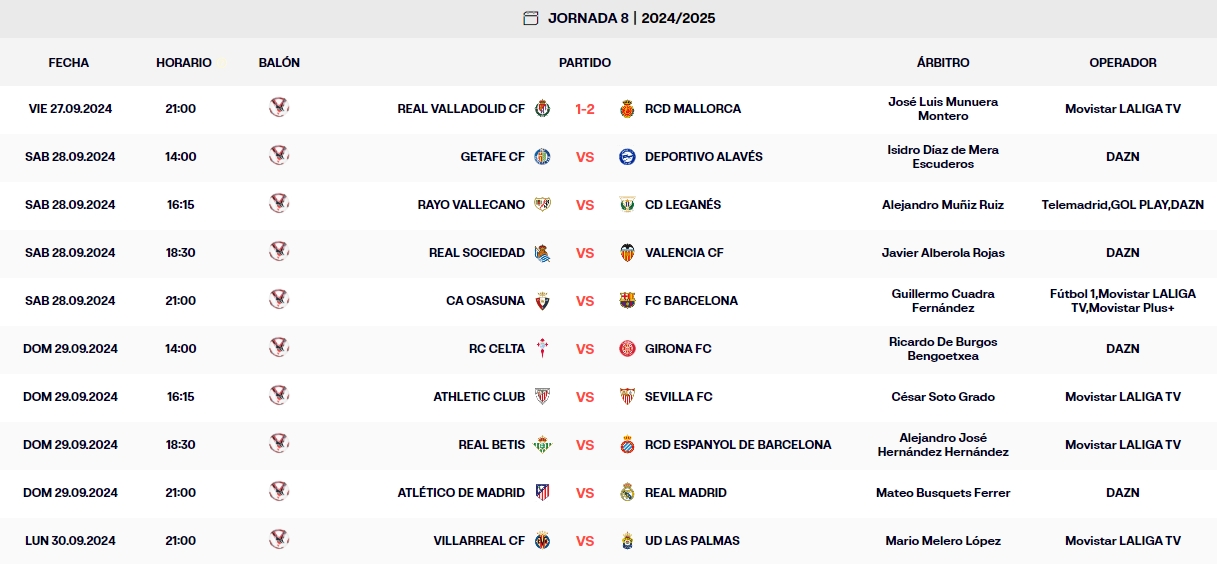Click the match ball icon for Getafe CF row
1217x564 pixels.
279,155
